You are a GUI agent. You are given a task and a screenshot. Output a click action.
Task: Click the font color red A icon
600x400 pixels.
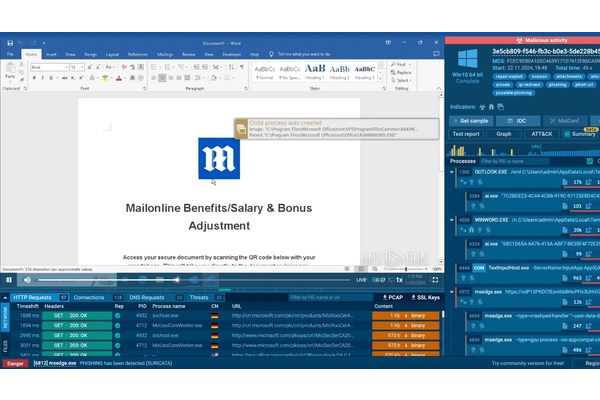(119, 78)
